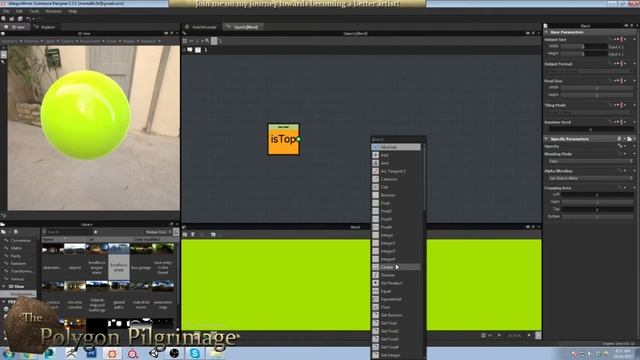Select Arc Tangent 2 entry
This screenshot has height=360, width=640.
[396, 171]
